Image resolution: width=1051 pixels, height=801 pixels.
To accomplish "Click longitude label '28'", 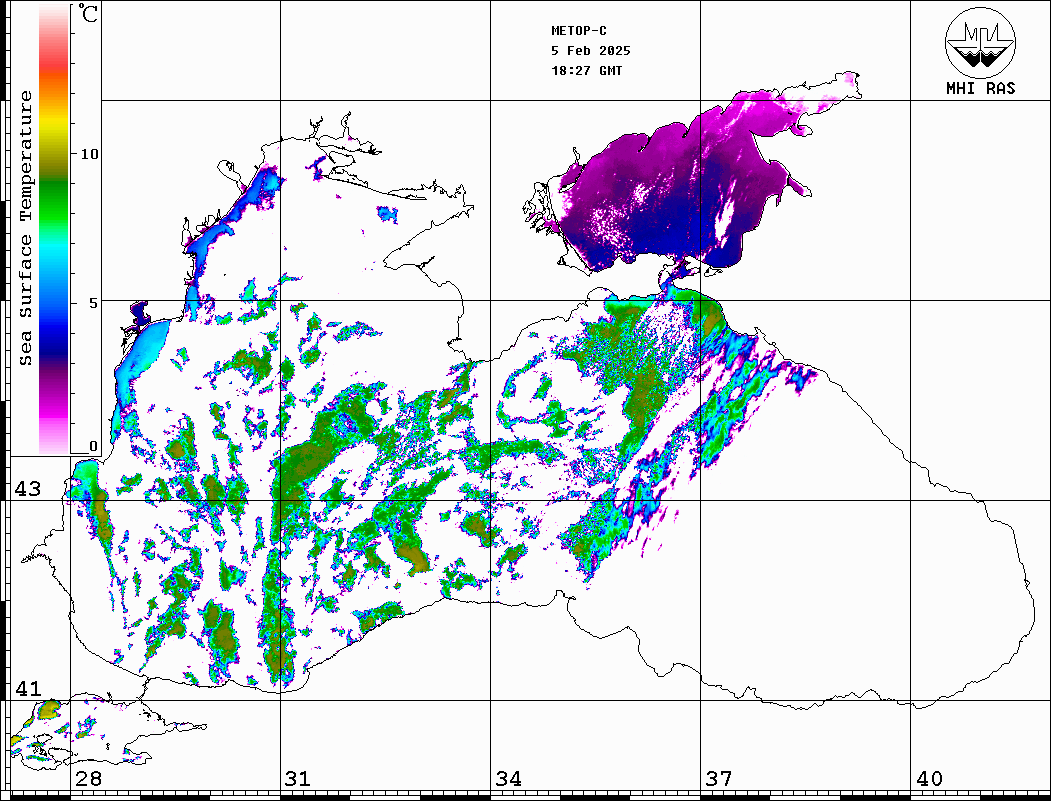I will [x=88, y=779].
